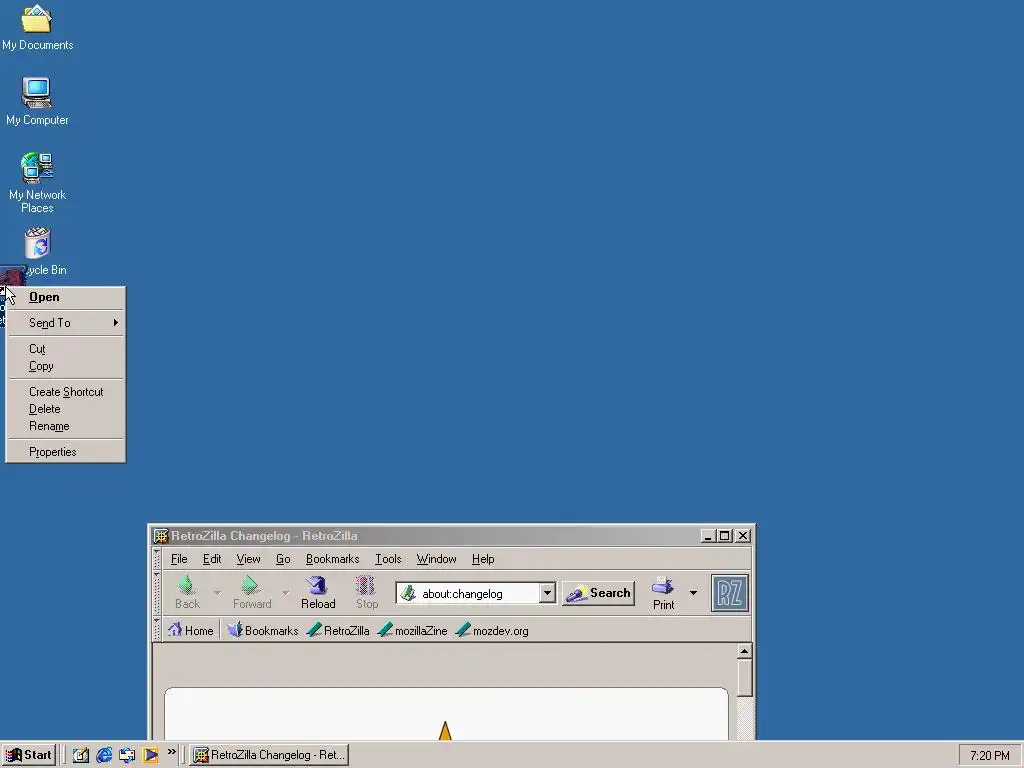Open the RetroZilla bookmark link
Screen dimensions: 1024x768
coord(338,630)
